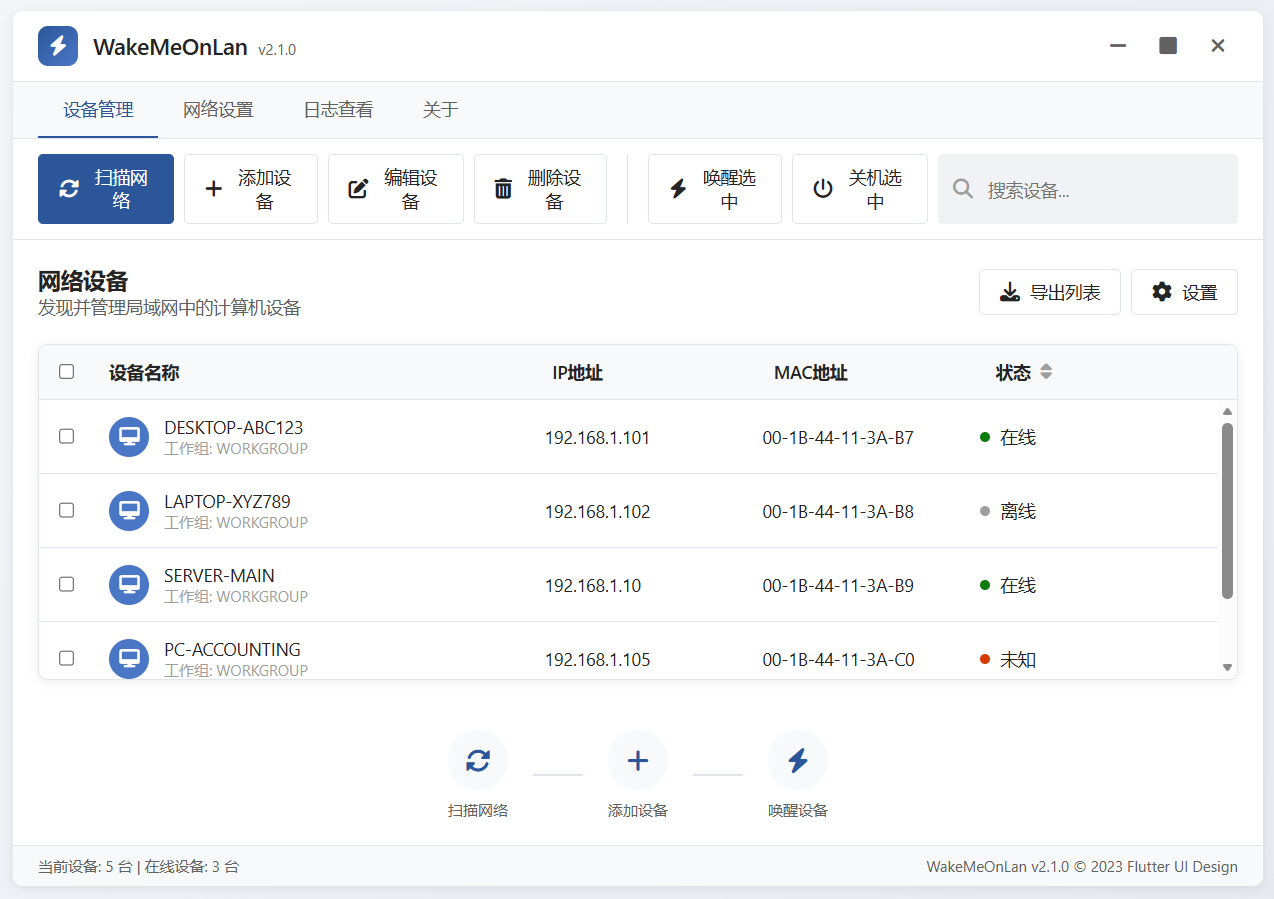Click the magnifier icon in search box
This screenshot has height=899, width=1274.
click(963, 188)
